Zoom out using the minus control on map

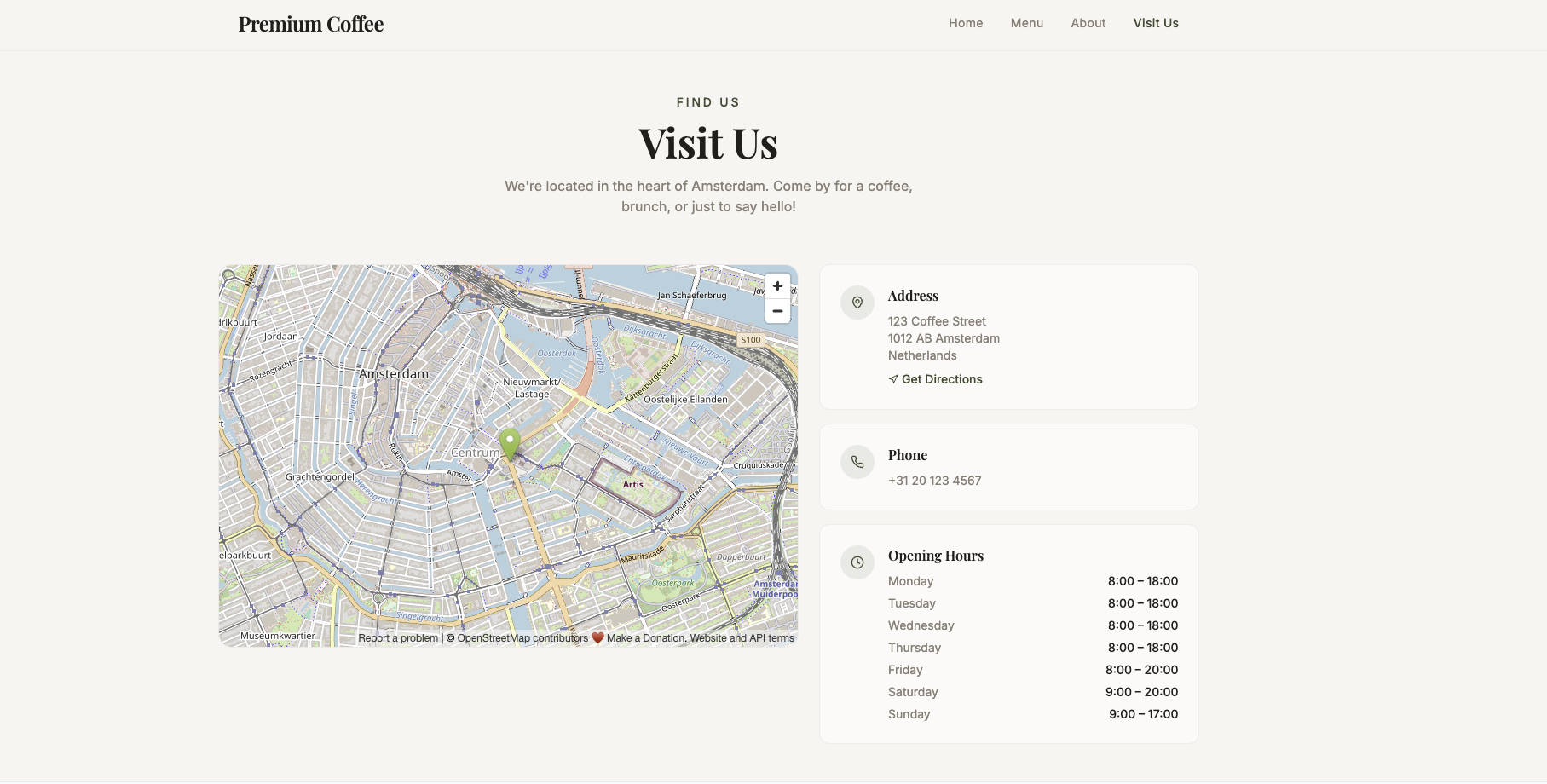[x=776, y=311]
